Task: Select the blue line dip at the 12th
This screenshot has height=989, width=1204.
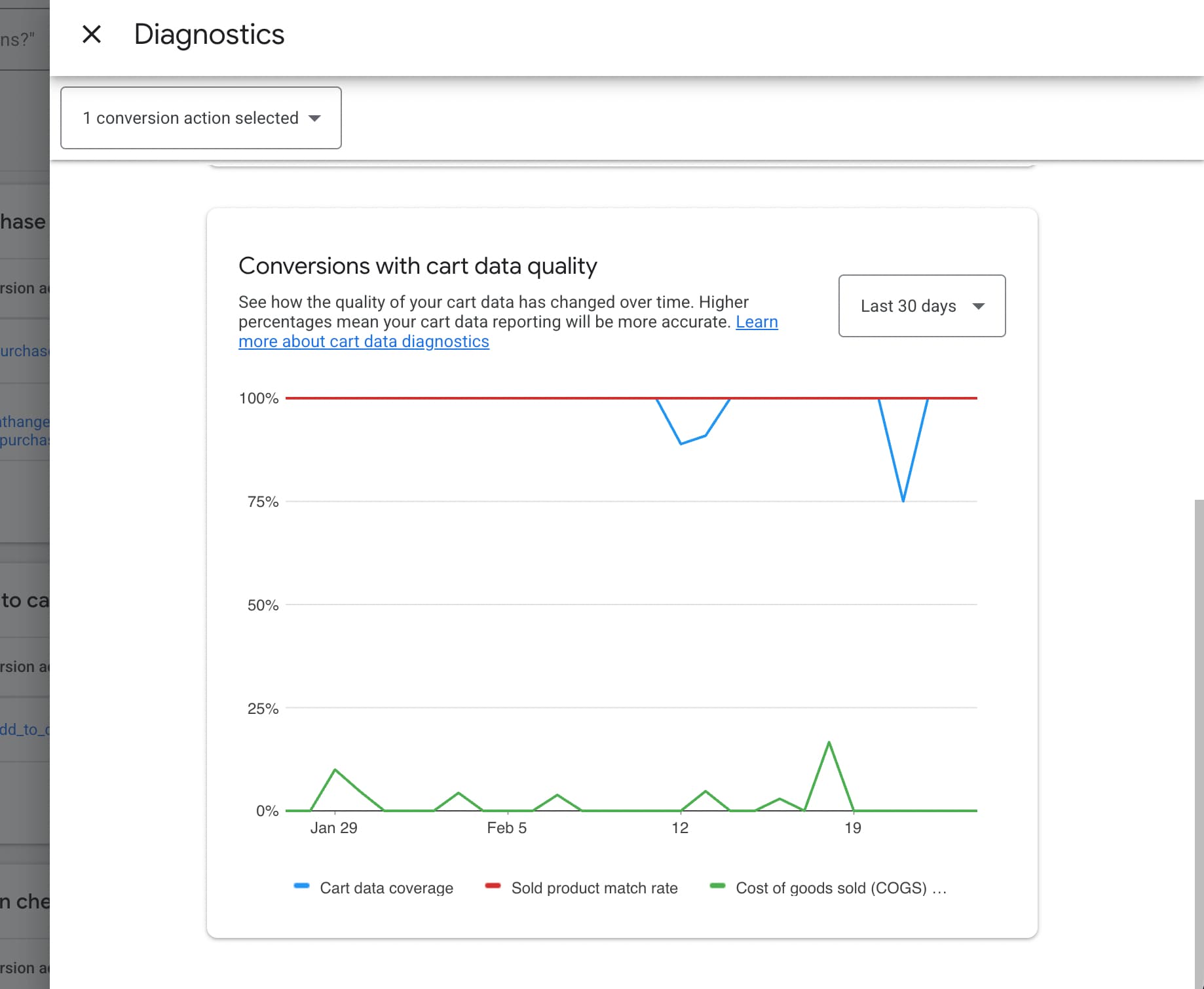Action: pos(681,443)
